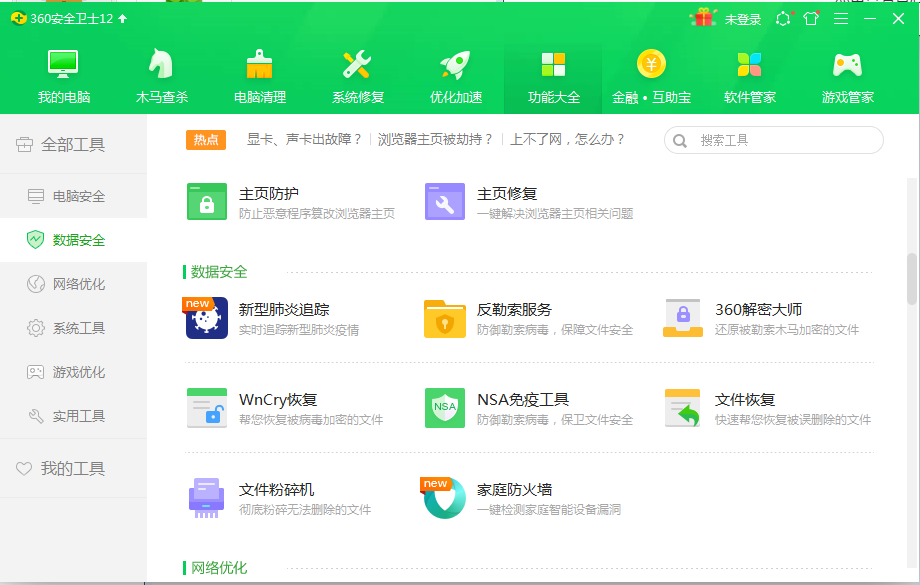Click 主页修复 title text
Viewport: 920px width, 585px height.
point(507,194)
